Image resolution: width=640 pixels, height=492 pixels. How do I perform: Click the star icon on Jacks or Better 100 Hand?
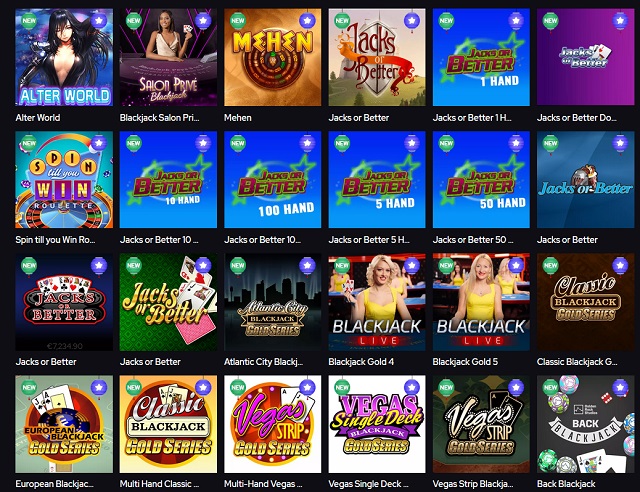pyautogui.click(x=307, y=143)
